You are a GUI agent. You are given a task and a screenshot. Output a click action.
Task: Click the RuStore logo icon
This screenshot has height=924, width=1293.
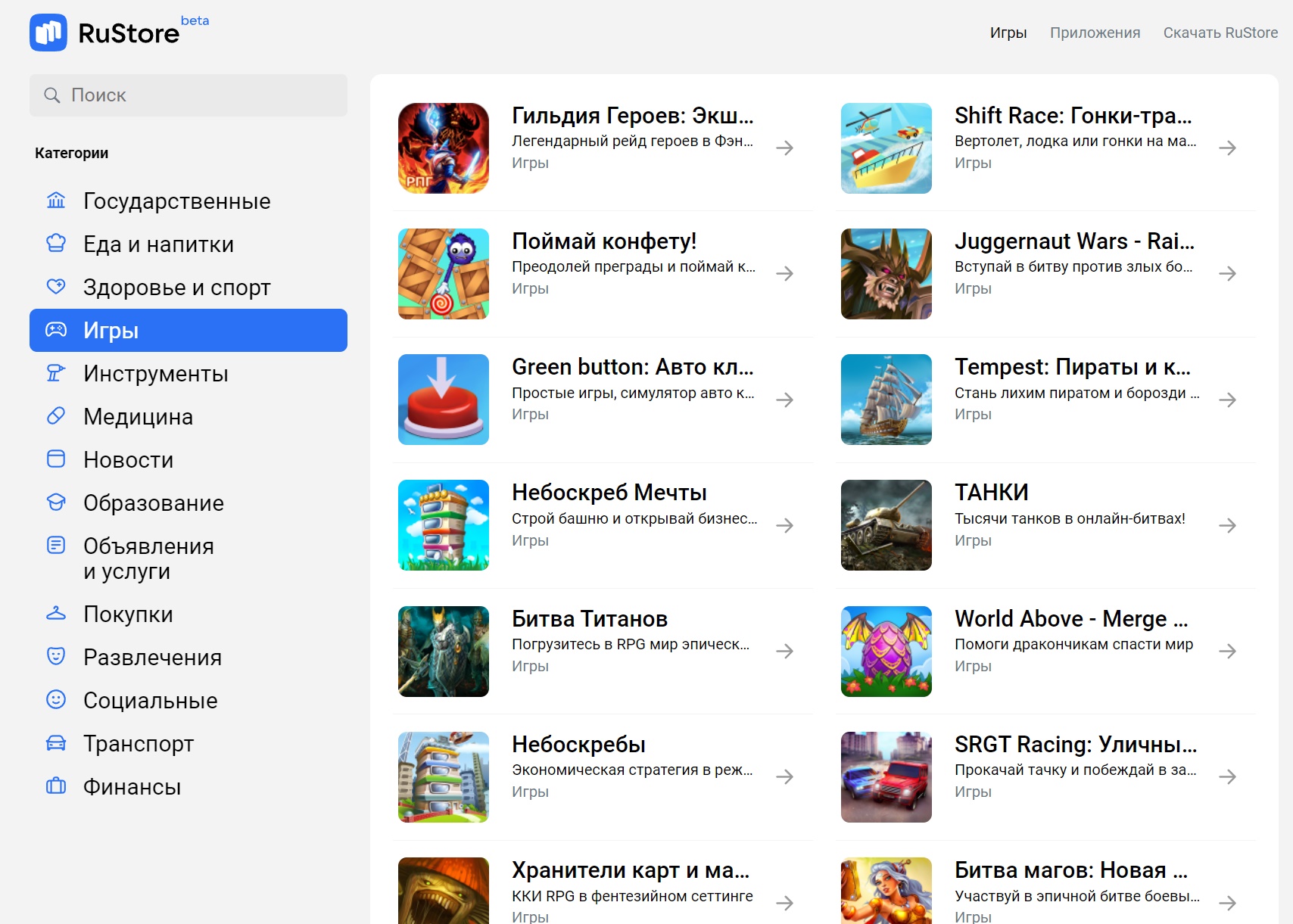48,33
